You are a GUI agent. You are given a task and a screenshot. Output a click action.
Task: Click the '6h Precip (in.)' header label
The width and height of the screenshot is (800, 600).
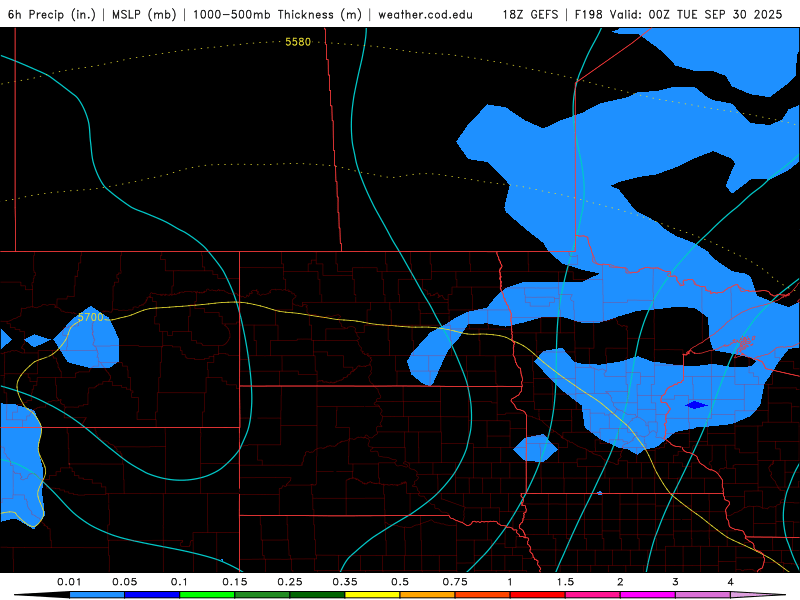[x=52, y=14]
